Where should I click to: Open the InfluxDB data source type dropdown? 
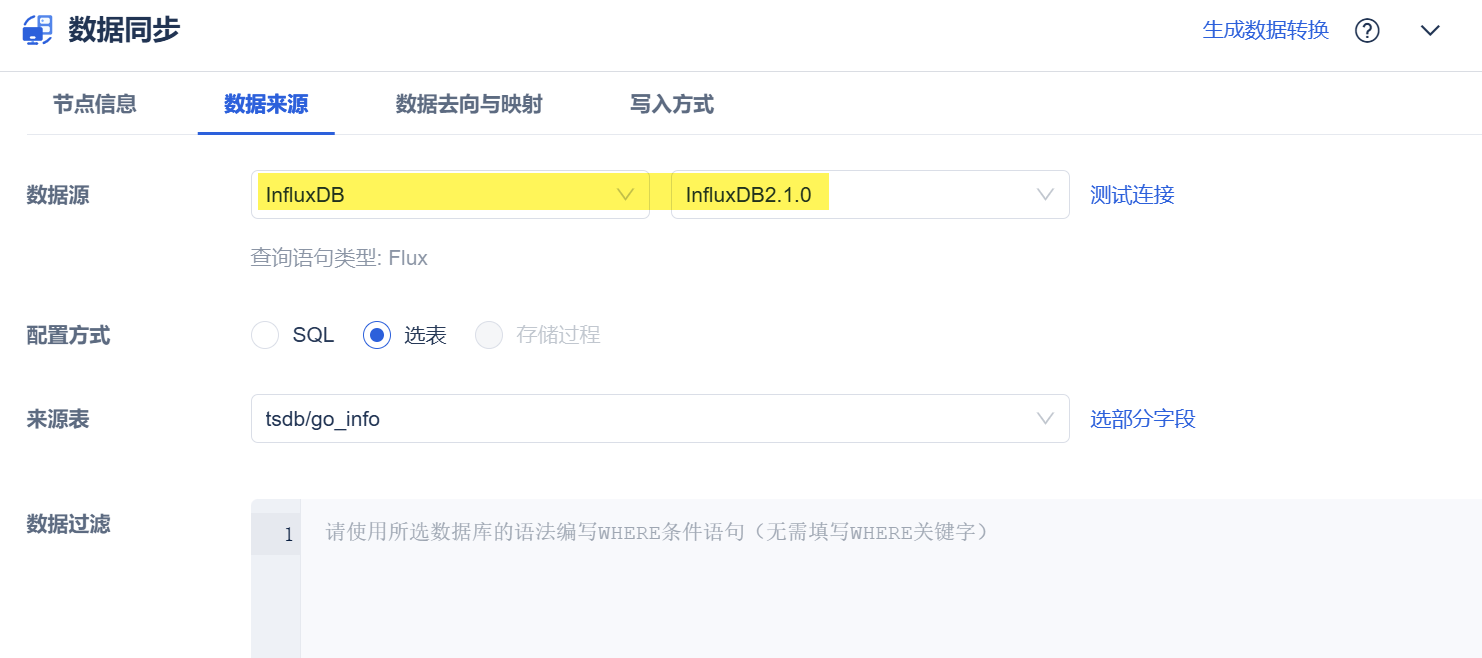pyautogui.click(x=450, y=195)
